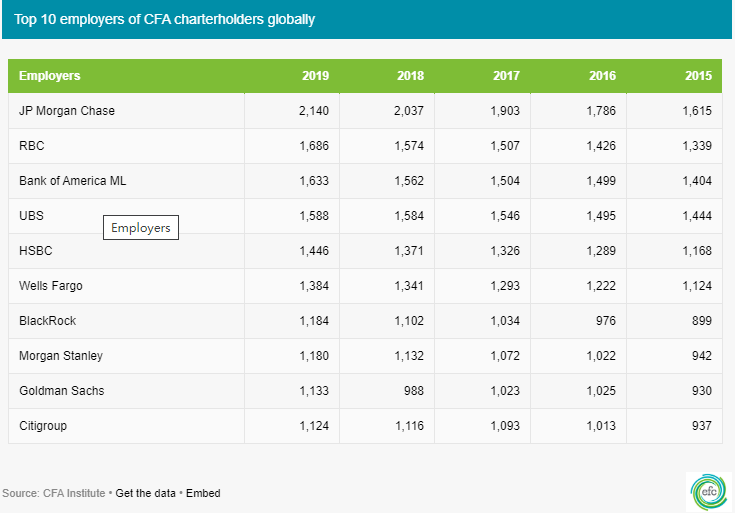
Task: Click the 1,184 value for BlackRock
Action: [314, 321]
